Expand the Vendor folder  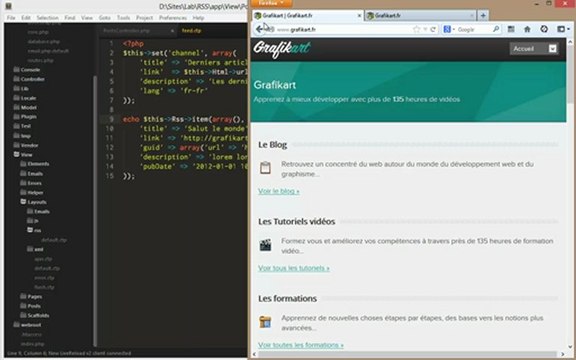point(26,145)
